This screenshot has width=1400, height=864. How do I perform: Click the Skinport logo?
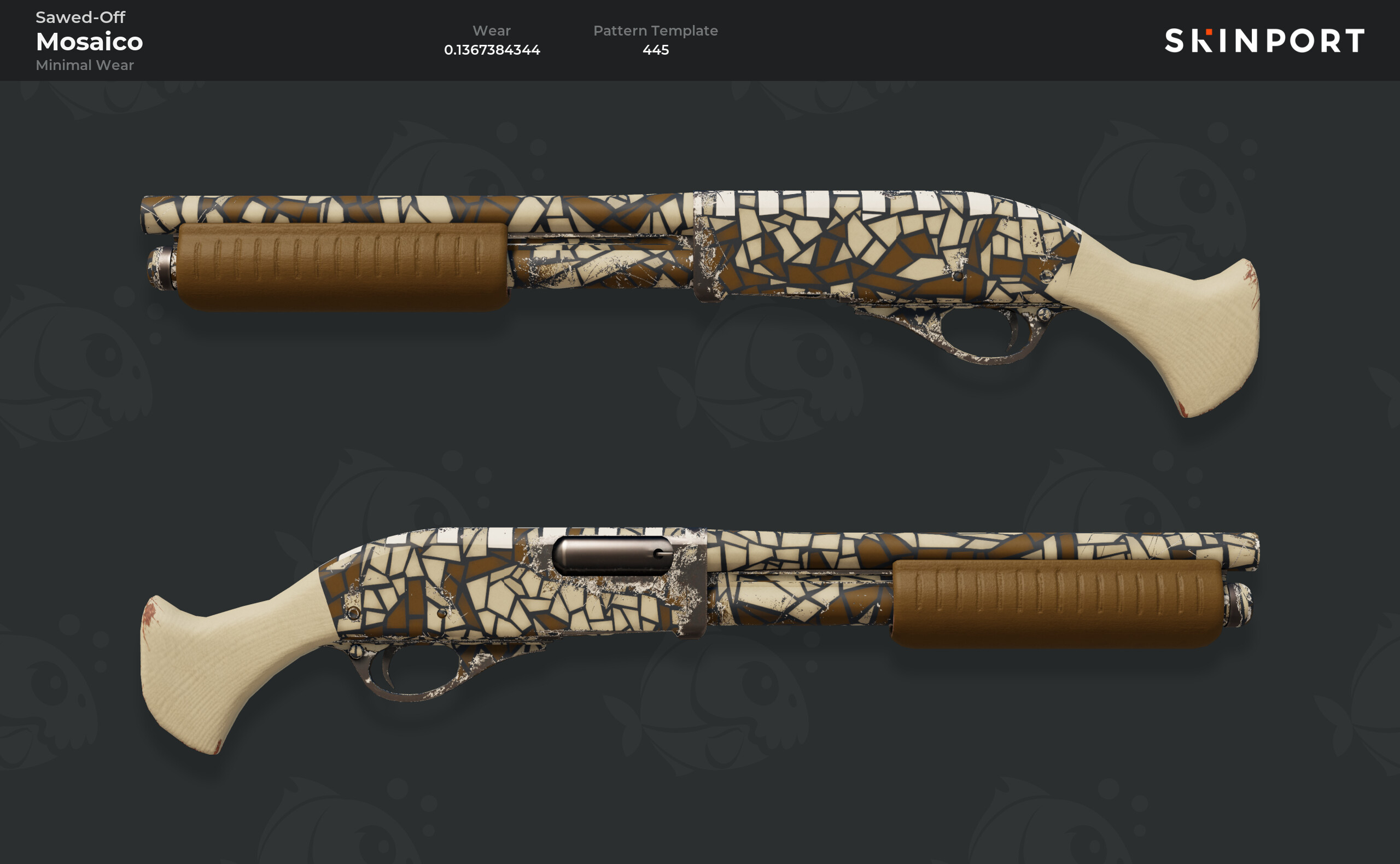pos(1264,40)
